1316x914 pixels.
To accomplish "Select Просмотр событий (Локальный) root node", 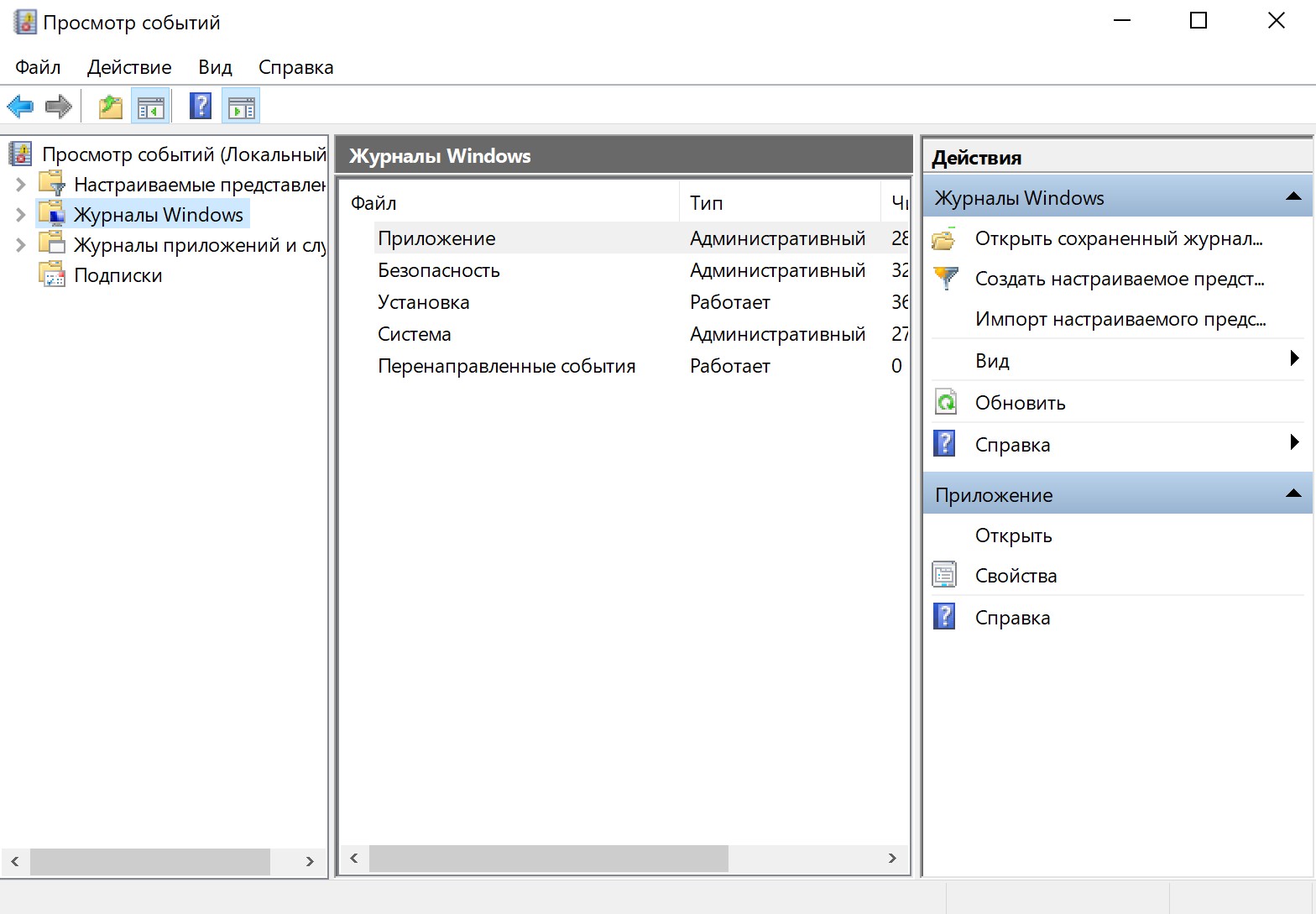I will 184,154.
